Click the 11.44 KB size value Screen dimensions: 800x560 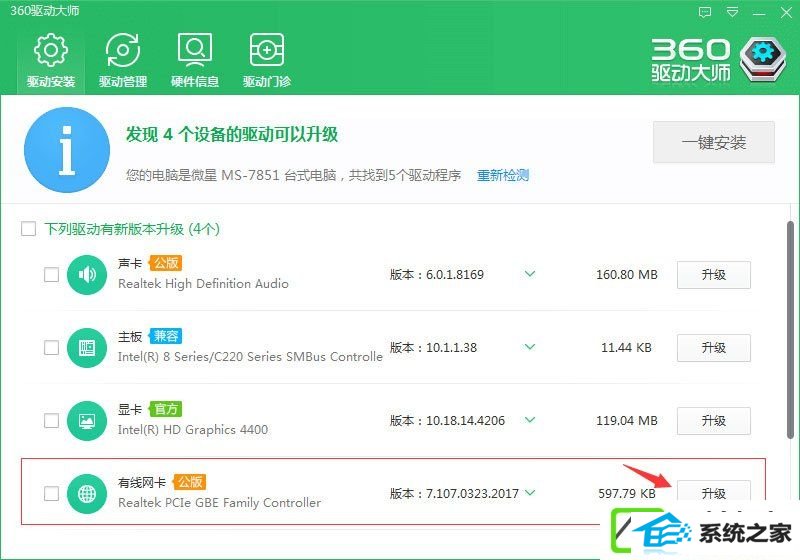(626, 348)
